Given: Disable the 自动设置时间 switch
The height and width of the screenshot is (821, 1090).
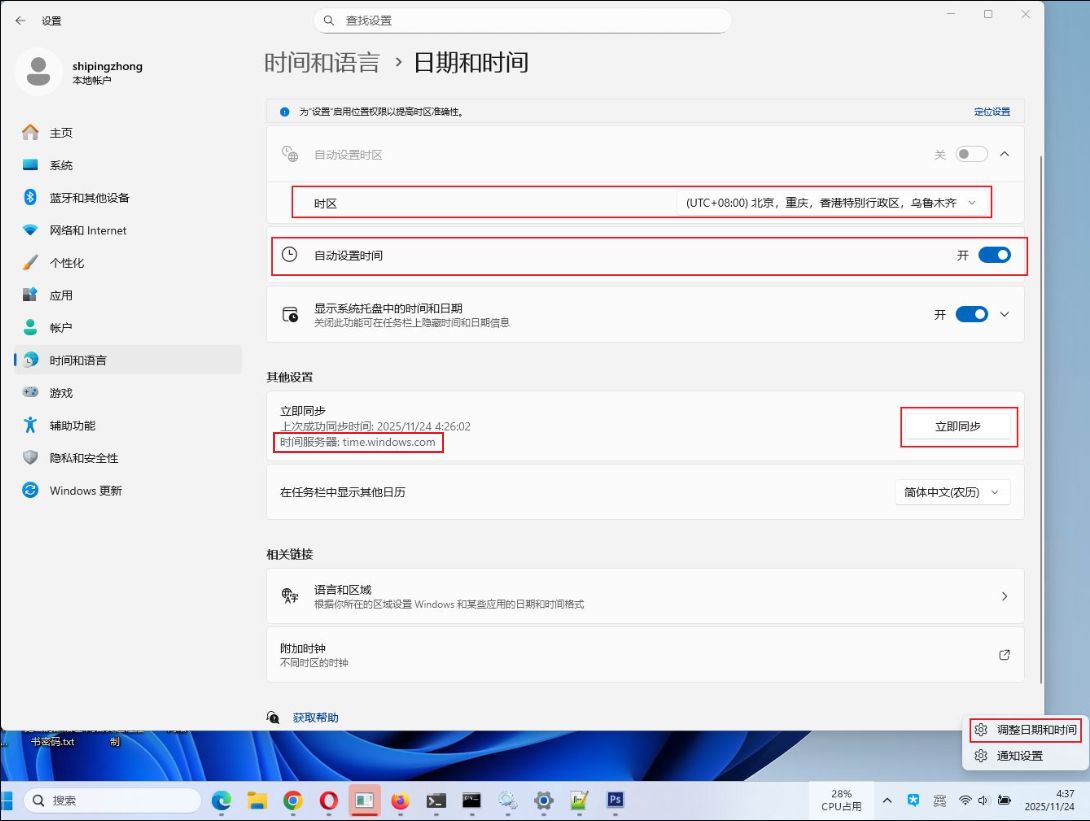Looking at the screenshot, I should (994, 255).
